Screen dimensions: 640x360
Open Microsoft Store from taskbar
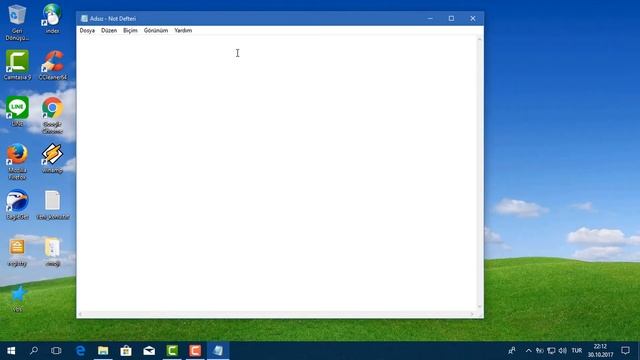[126, 351]
